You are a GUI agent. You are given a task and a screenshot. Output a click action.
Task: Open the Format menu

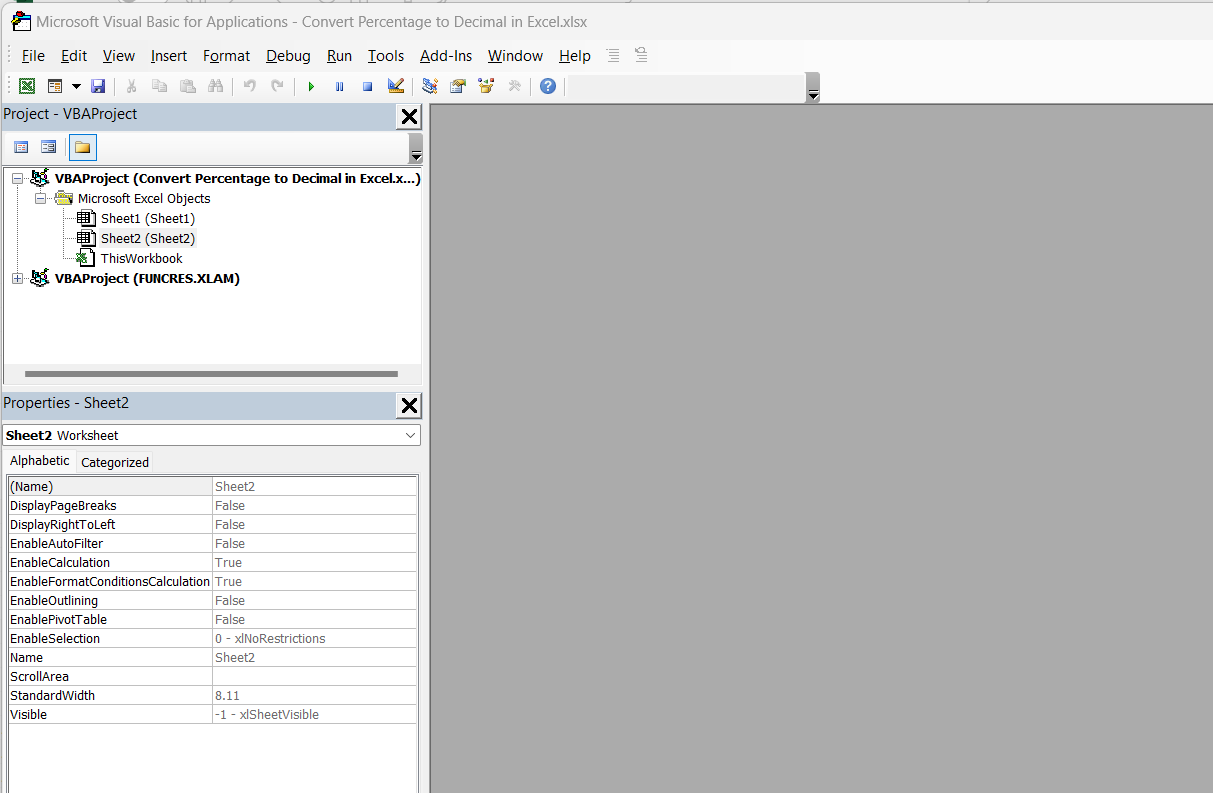227,56
